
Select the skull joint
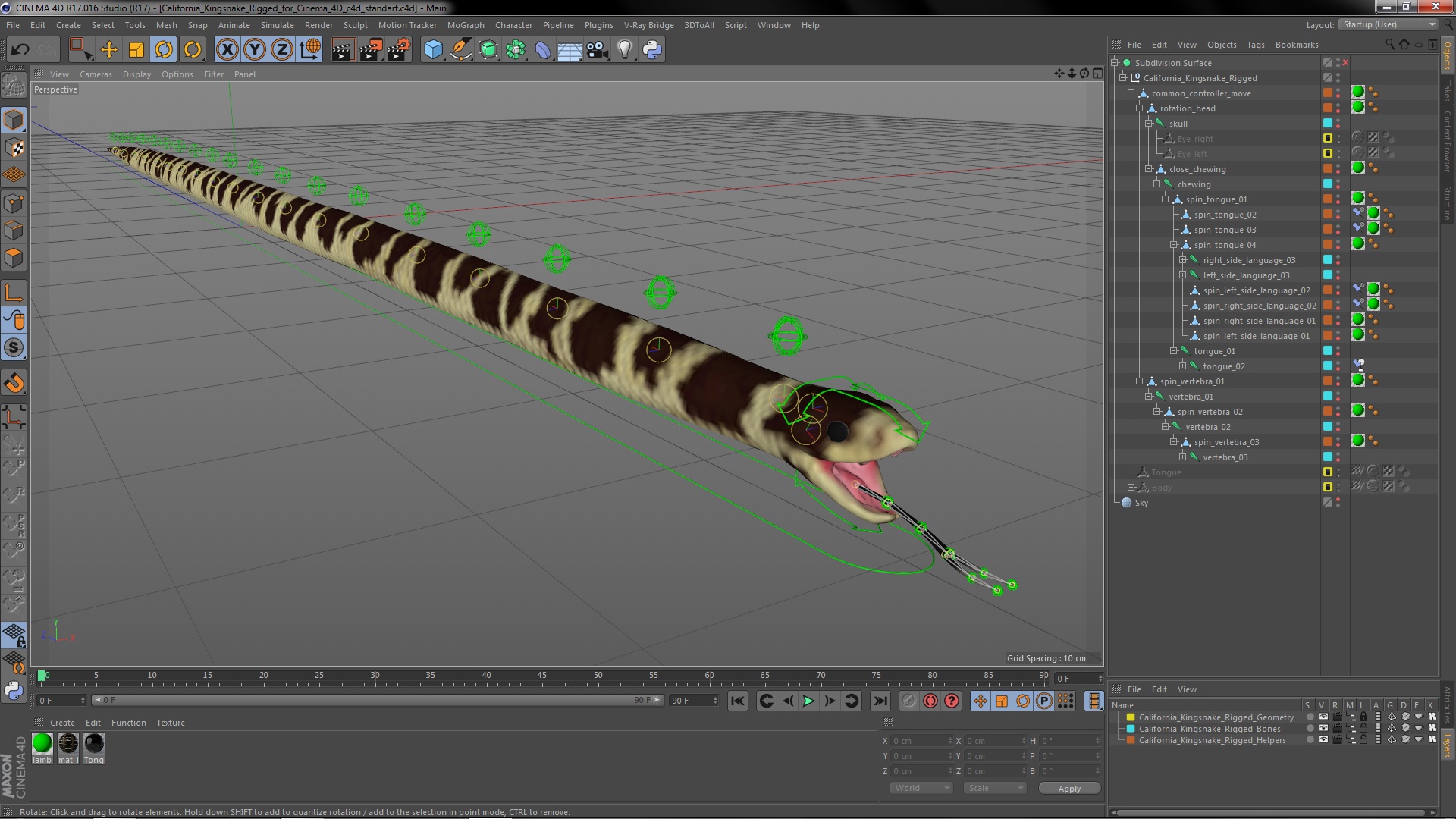(1178, 124)
